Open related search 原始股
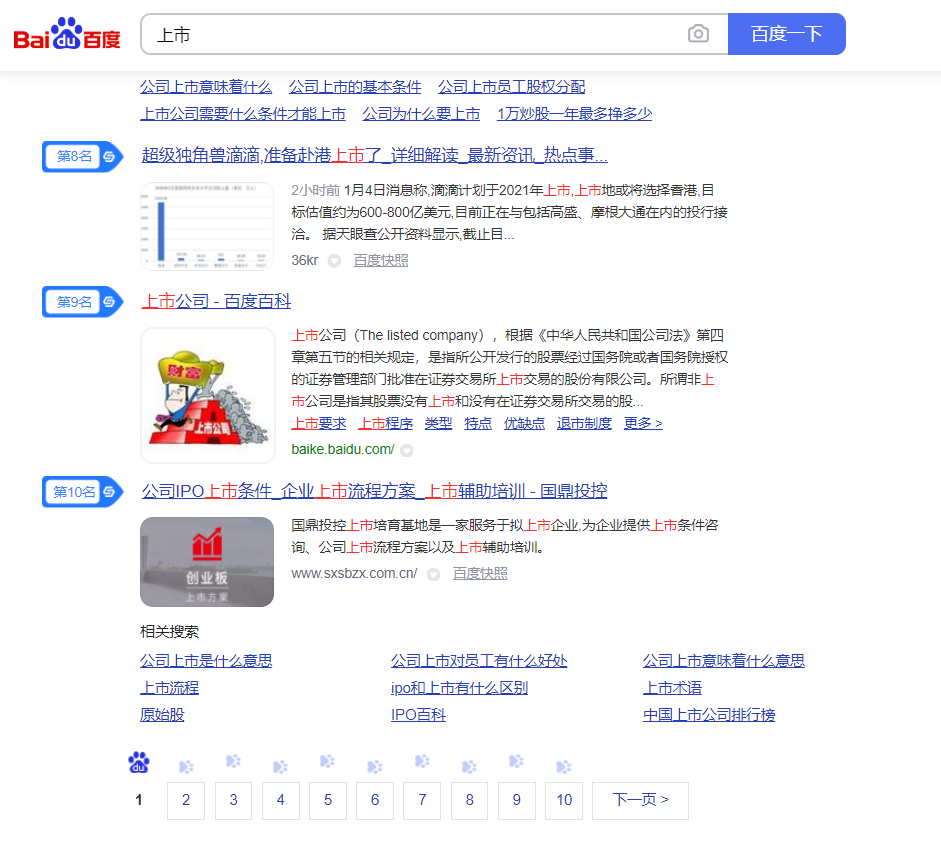Image resolution: width=941 pixels, height=852 pixels. point(162,715)
